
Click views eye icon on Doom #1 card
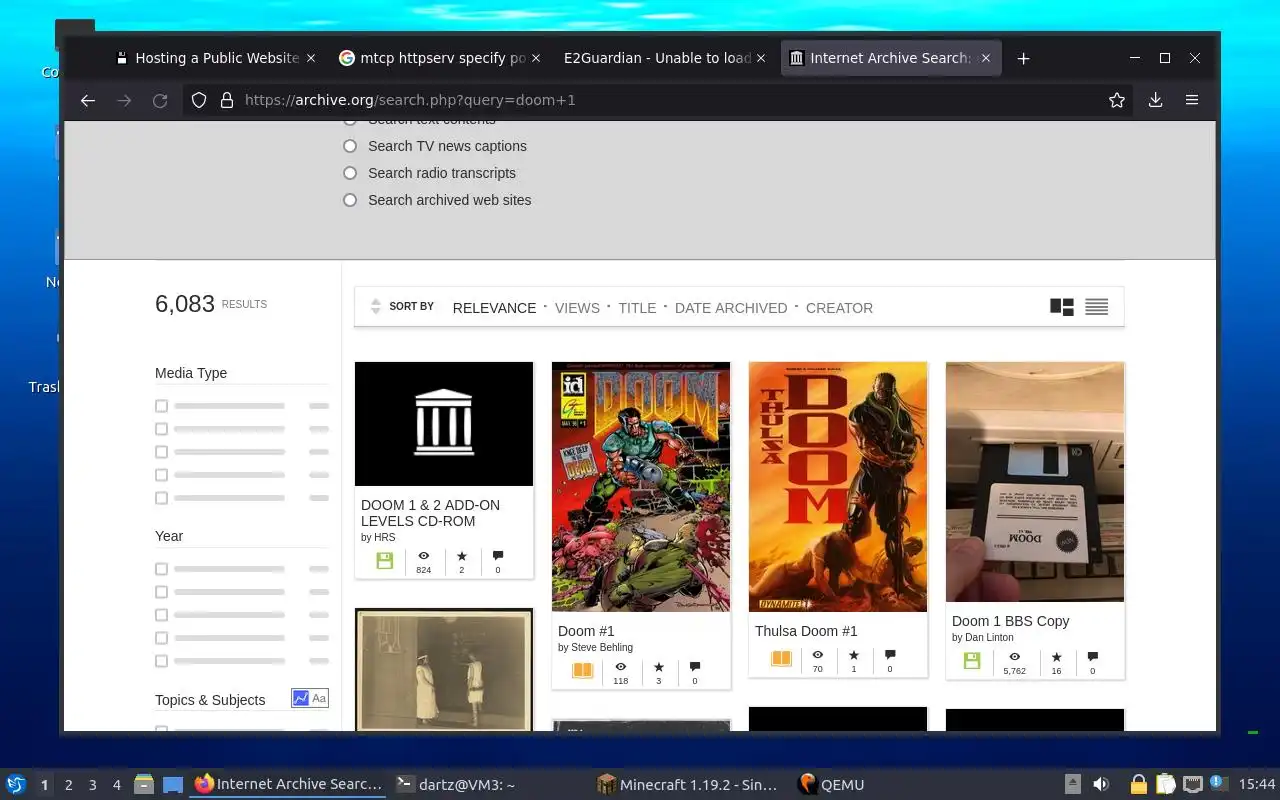tap(621, 667)
